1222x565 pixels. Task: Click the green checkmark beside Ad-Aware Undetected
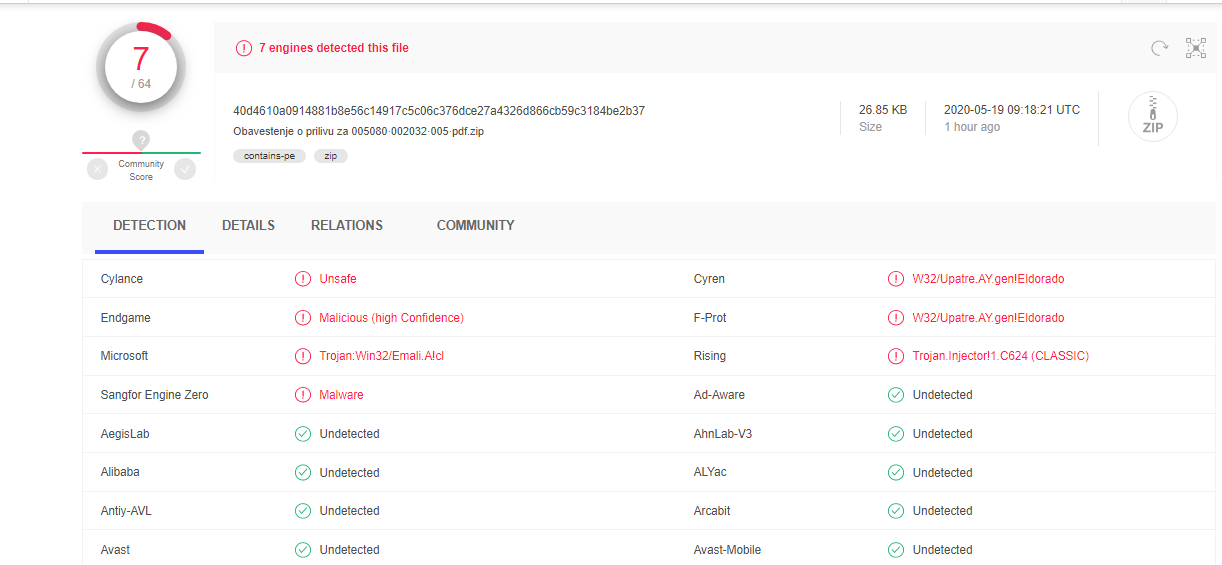click(896, 395)
